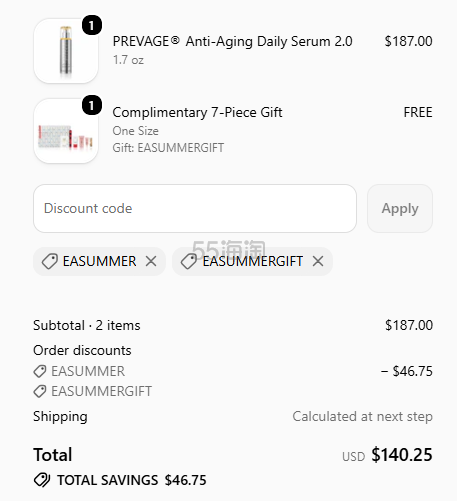Select the Complimentary 7-Piece Gift title
The image size is (457, 501).
pyautogui.click(x=197, y=112)
